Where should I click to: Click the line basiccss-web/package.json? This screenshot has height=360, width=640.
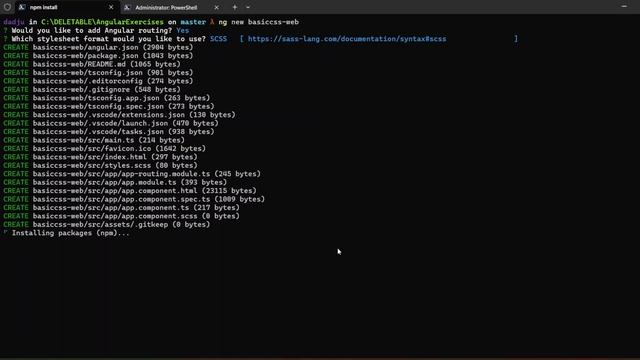tap(98, 56)
